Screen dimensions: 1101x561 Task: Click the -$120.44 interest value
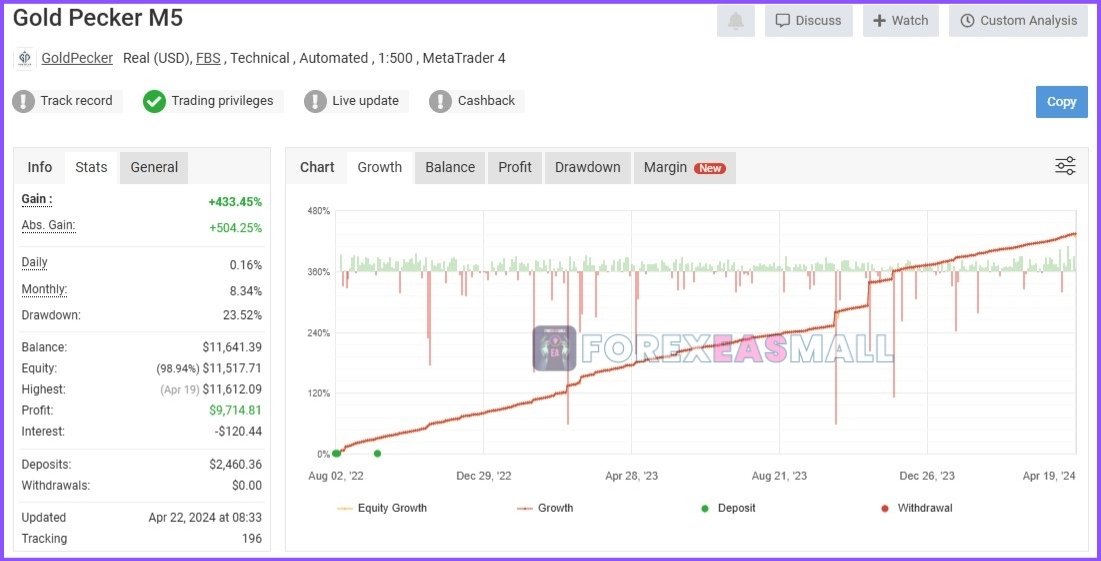238,432
